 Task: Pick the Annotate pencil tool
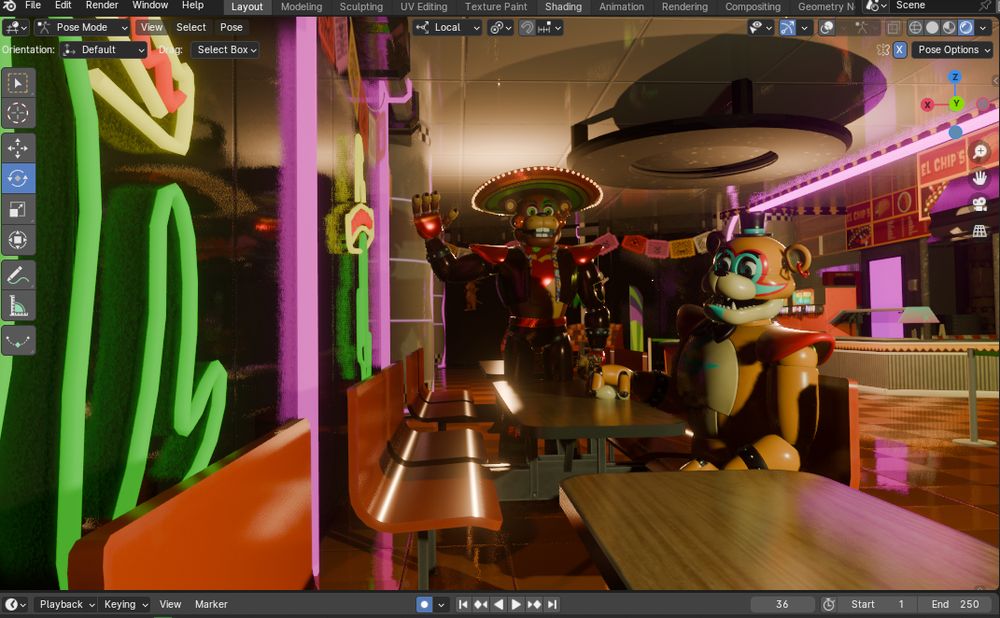(18, 275)
